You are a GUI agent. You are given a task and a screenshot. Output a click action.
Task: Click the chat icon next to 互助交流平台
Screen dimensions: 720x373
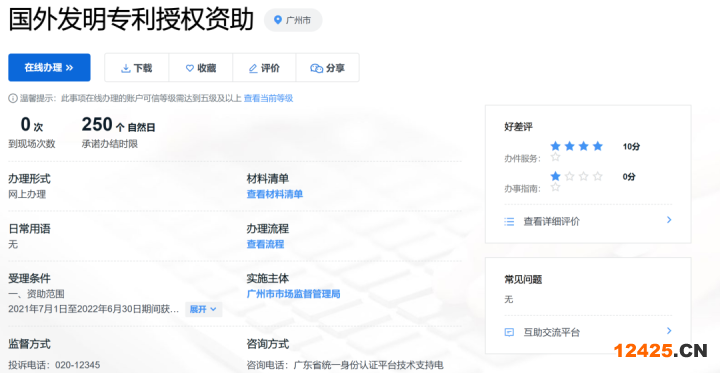click(509, 332)
